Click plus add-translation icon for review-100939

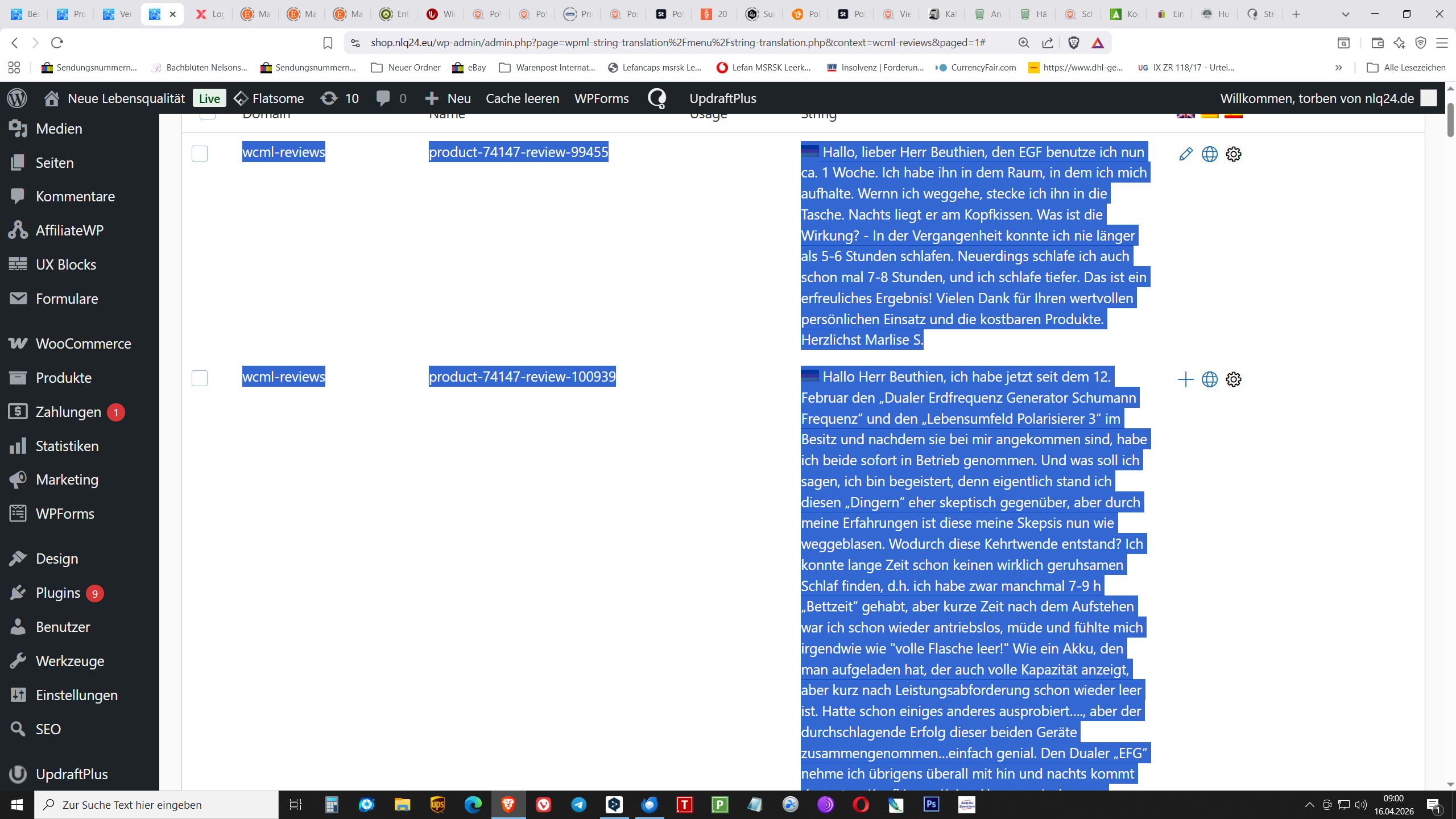pos(1185,379)
